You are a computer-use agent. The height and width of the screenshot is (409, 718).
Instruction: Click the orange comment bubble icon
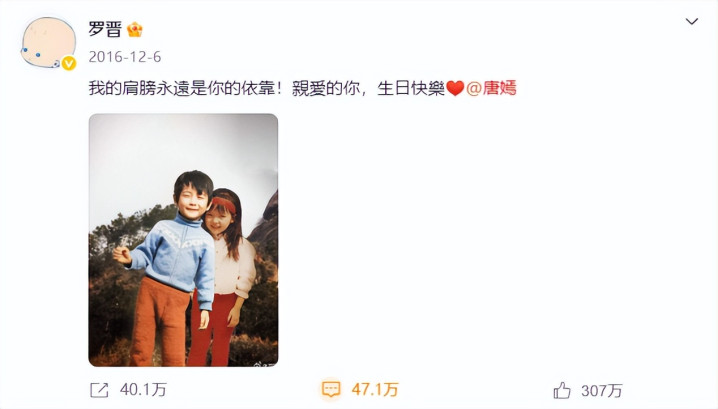331,390
